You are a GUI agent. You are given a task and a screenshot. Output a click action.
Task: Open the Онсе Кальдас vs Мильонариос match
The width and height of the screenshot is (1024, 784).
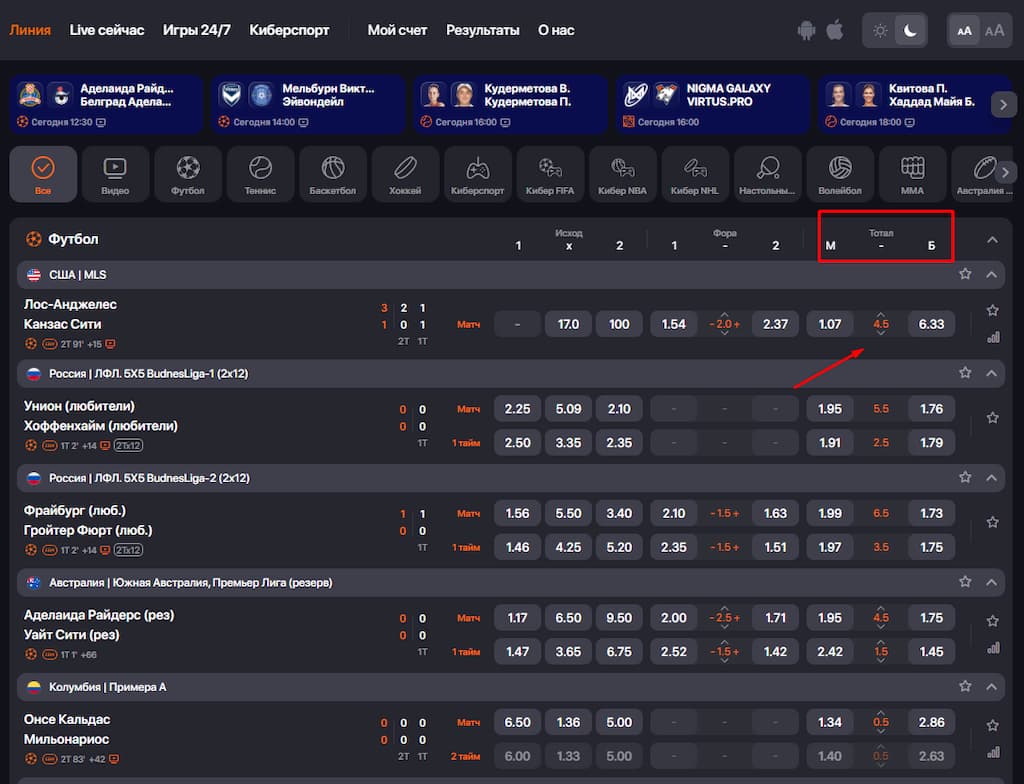[x=67, y=729]
